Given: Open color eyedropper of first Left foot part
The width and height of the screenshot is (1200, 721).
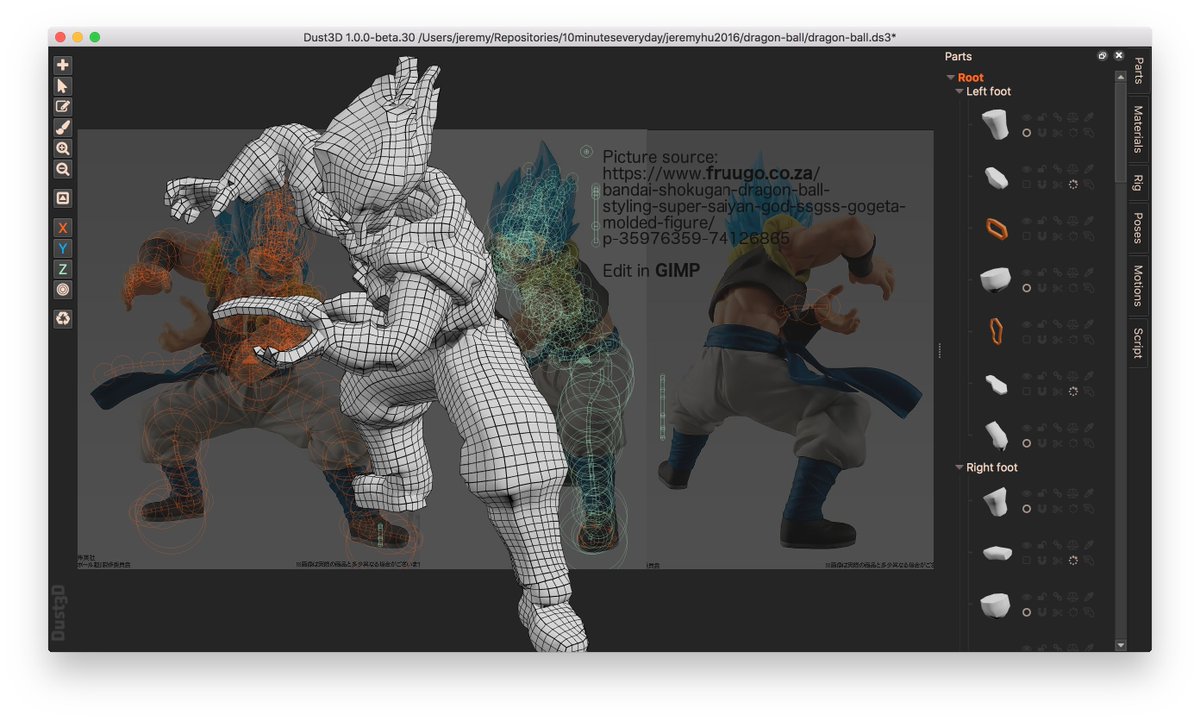Looking at the screenshot, I should pos(1088,117).
